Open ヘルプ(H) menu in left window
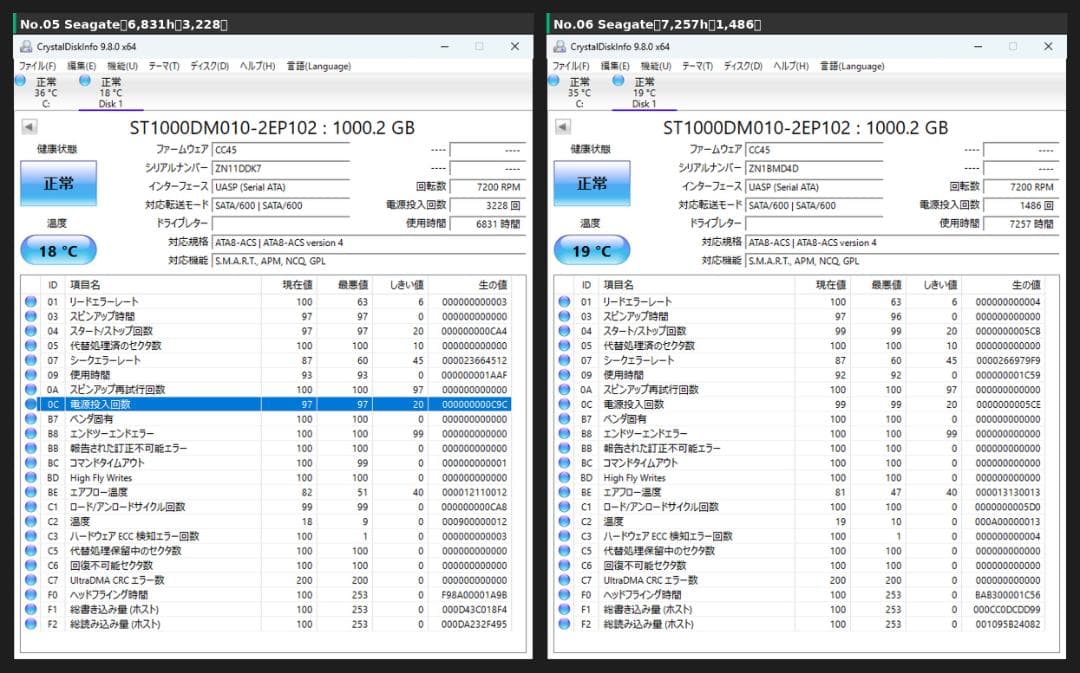The width and height of the screenshot is (1080, 673). coord(257,66)
